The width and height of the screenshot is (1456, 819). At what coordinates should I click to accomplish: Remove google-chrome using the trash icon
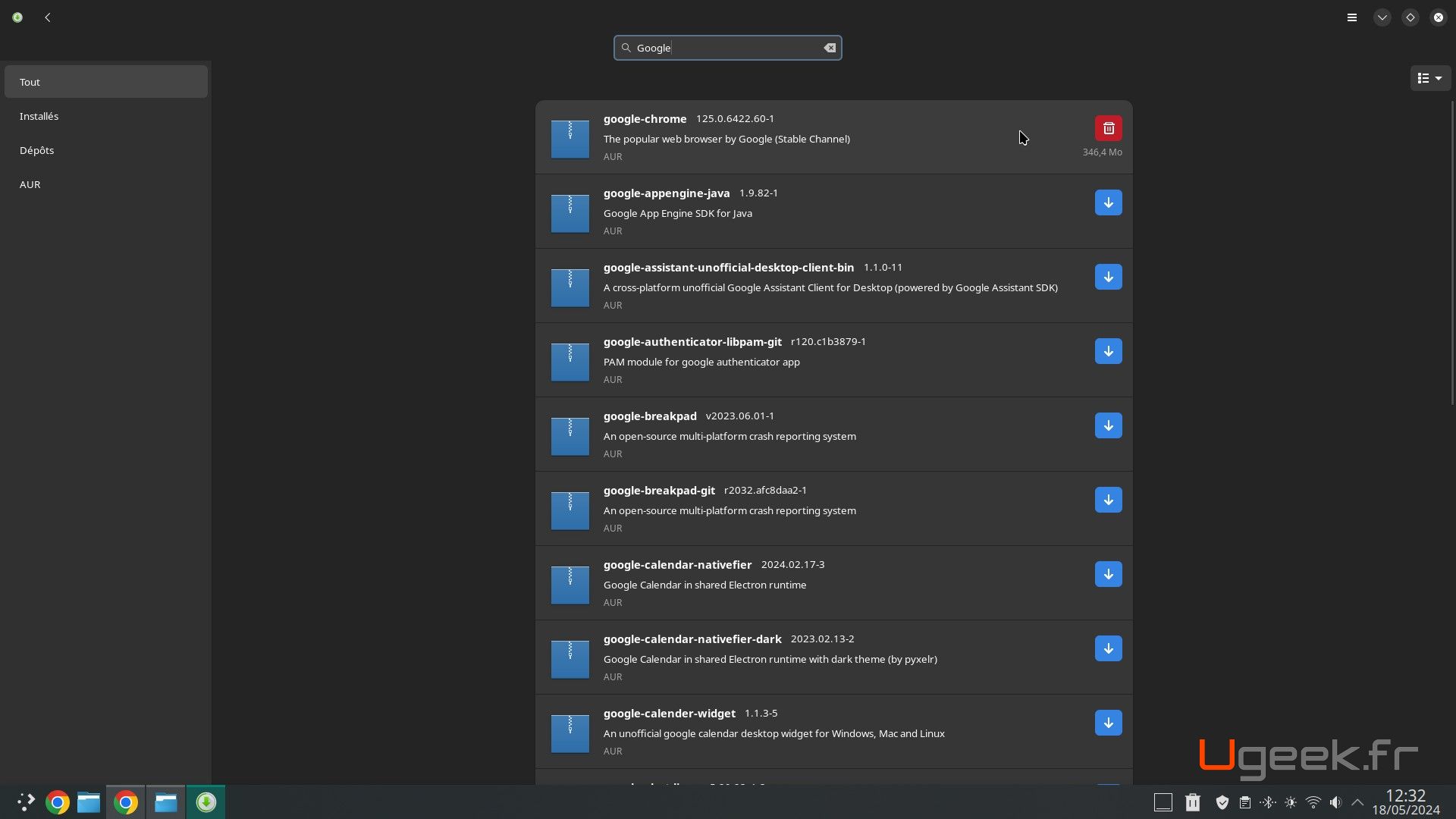(1108, 127)
